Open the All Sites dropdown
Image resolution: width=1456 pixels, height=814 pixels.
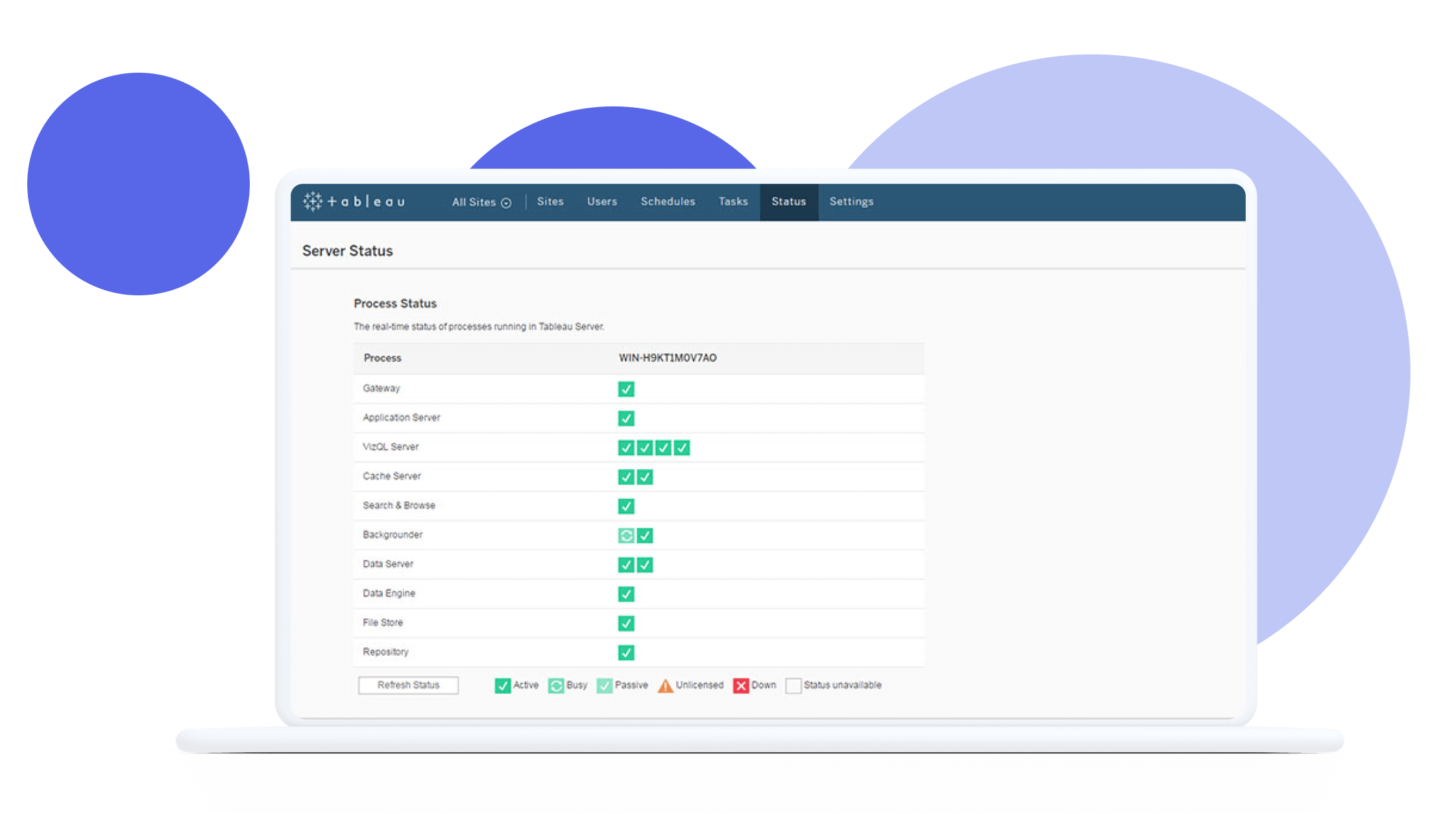(x=481, y=203)
